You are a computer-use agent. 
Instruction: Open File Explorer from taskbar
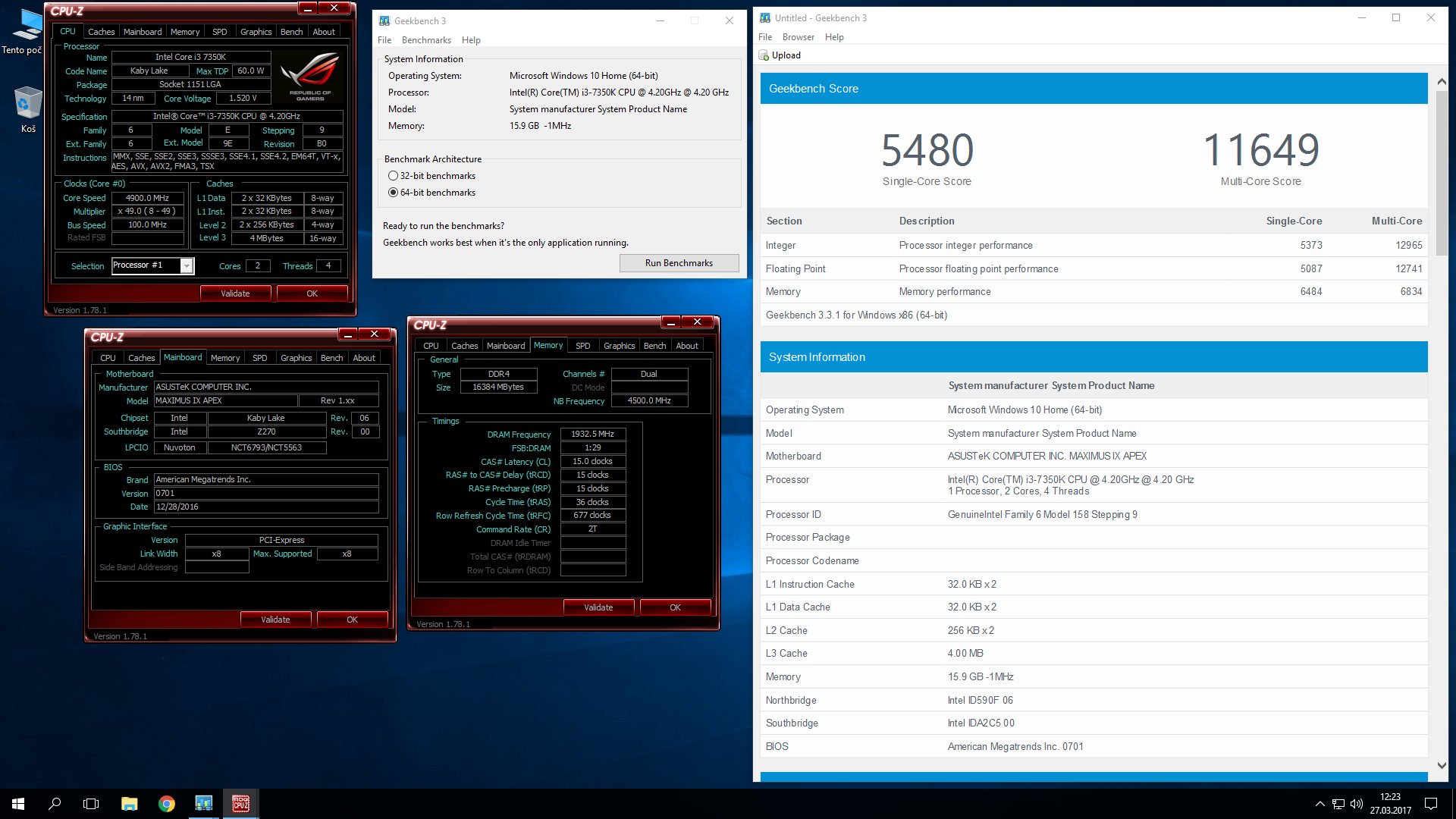pyautogui.click(x=129, y=803)
